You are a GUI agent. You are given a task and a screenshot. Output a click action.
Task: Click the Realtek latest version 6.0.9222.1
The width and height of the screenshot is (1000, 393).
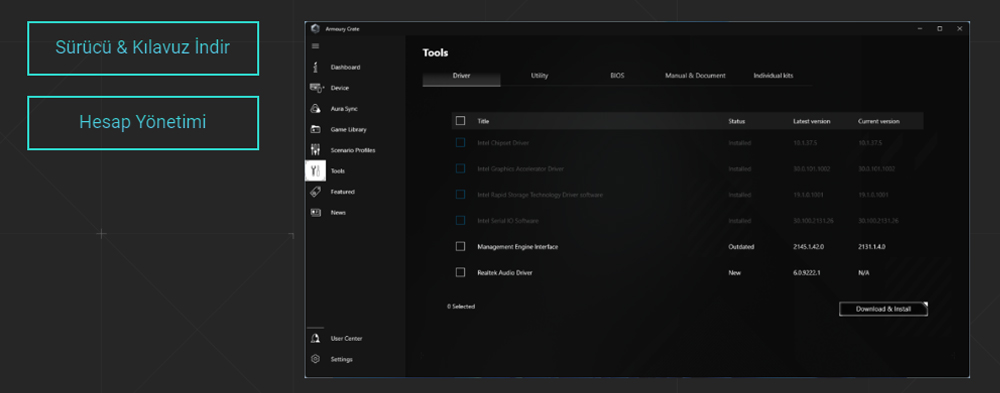coord(807,273)
